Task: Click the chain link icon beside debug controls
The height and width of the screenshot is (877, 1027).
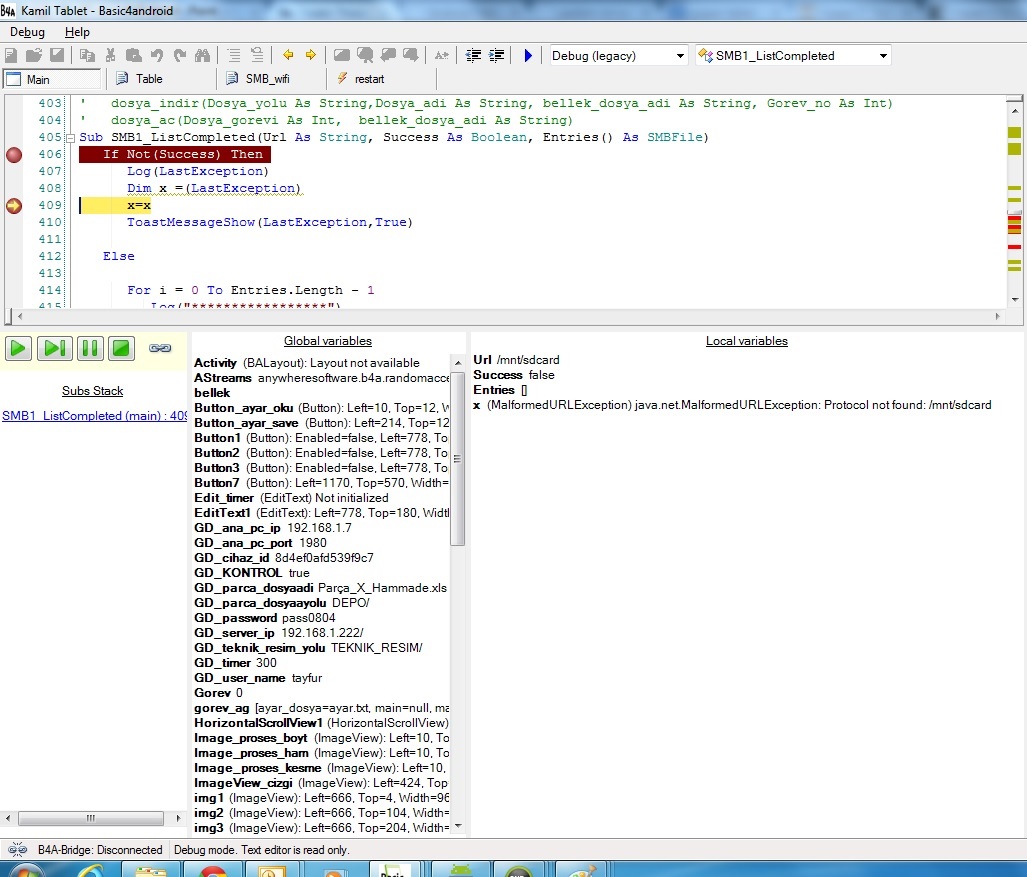Action: (160, 348)
